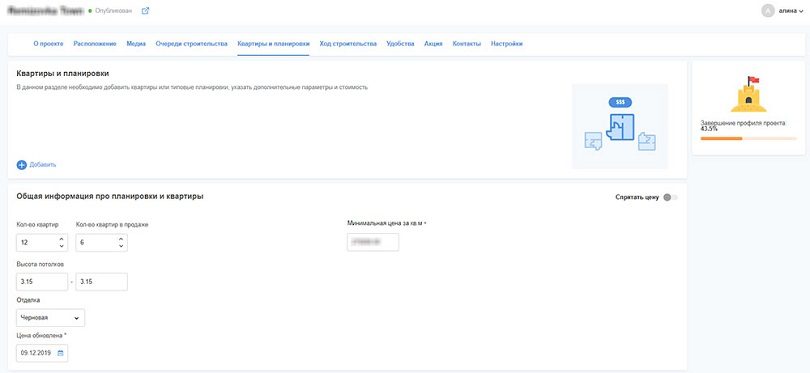Decrease Кол-во квартир в продаже value
This screenshot has width=810, height=373.
(121, 246)
